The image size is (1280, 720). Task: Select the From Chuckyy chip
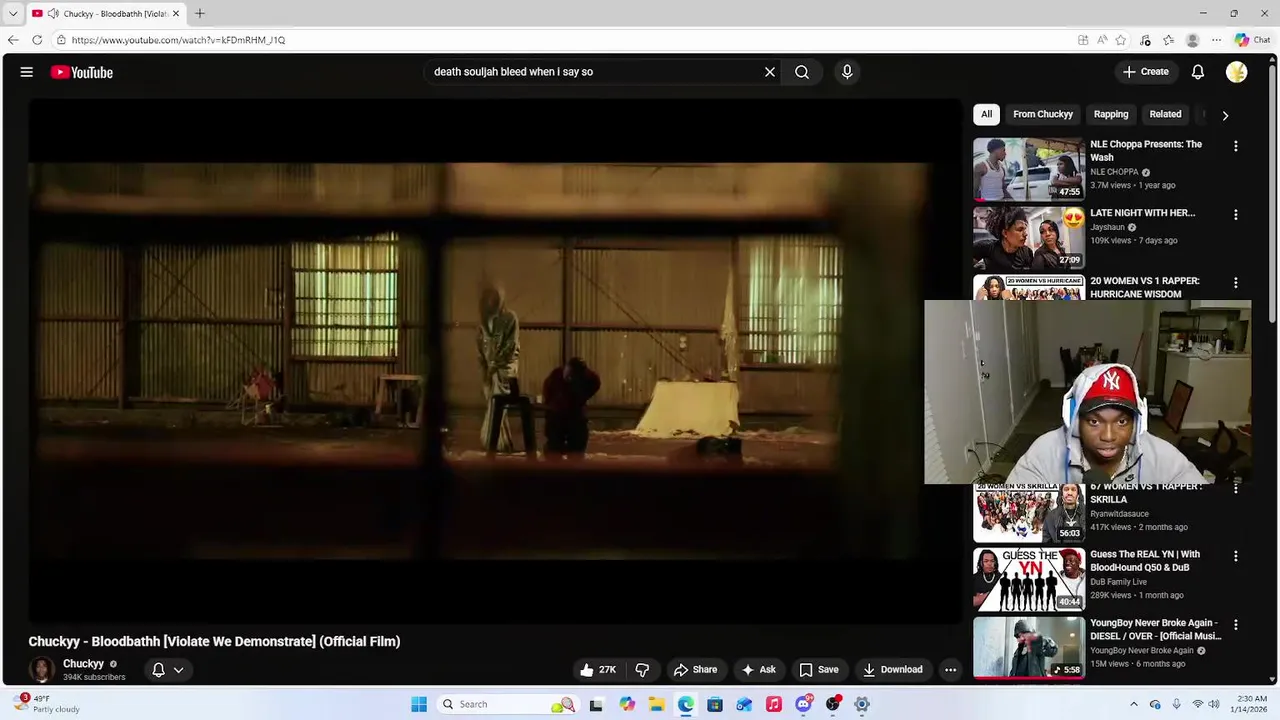point(1042,114)
